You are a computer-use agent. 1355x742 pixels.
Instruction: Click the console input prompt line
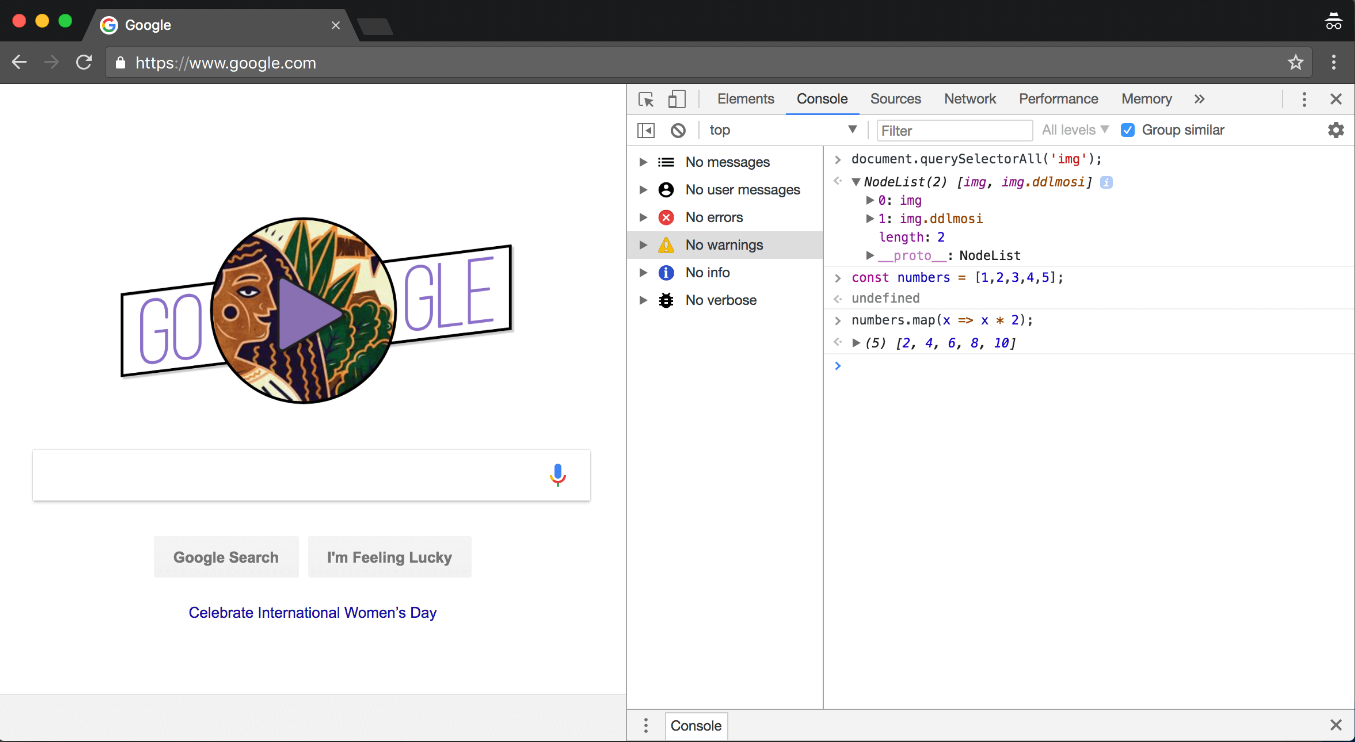tap(1089, 366)
